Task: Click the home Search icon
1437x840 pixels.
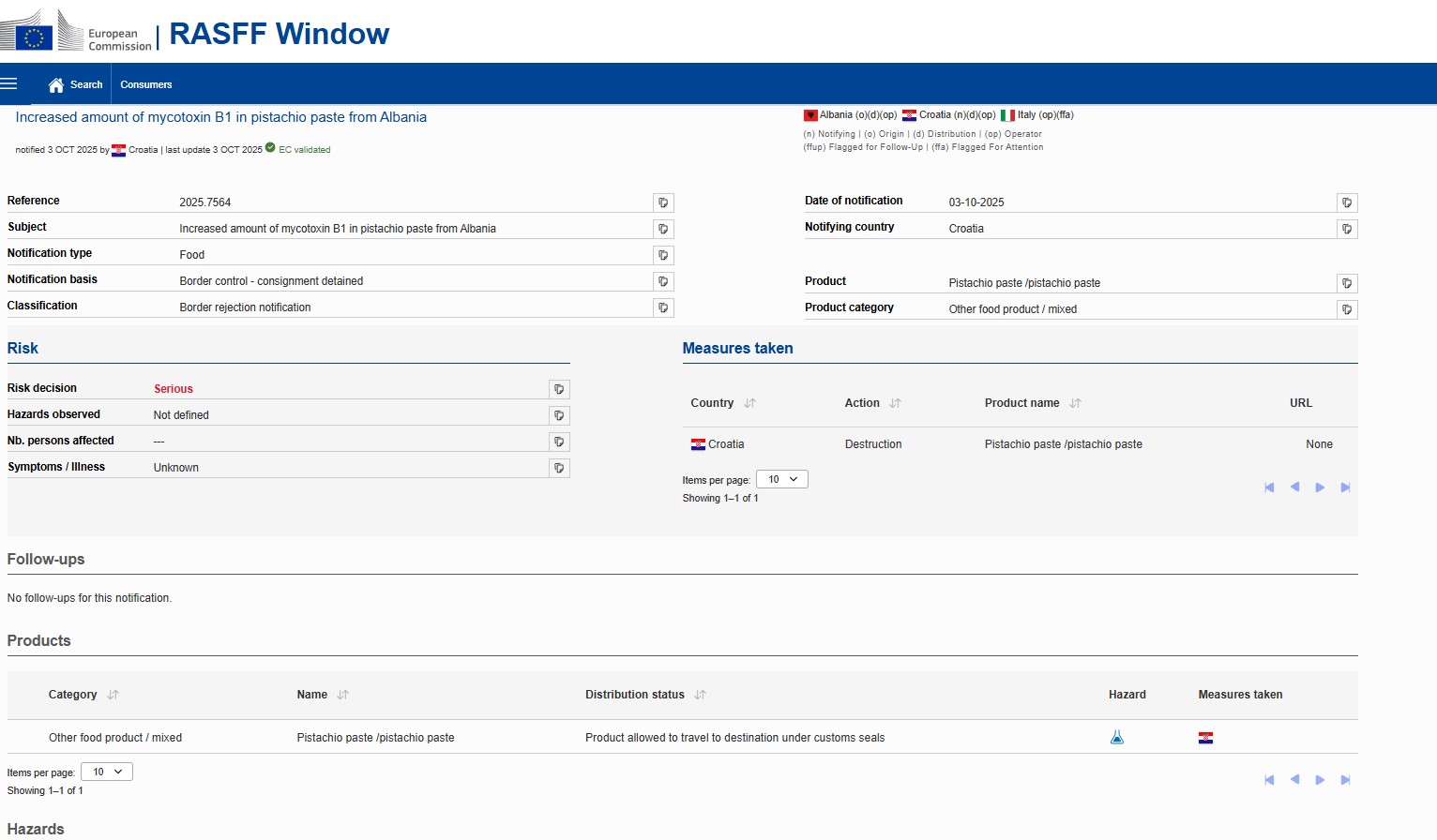Action: click(x=56, y=85)
